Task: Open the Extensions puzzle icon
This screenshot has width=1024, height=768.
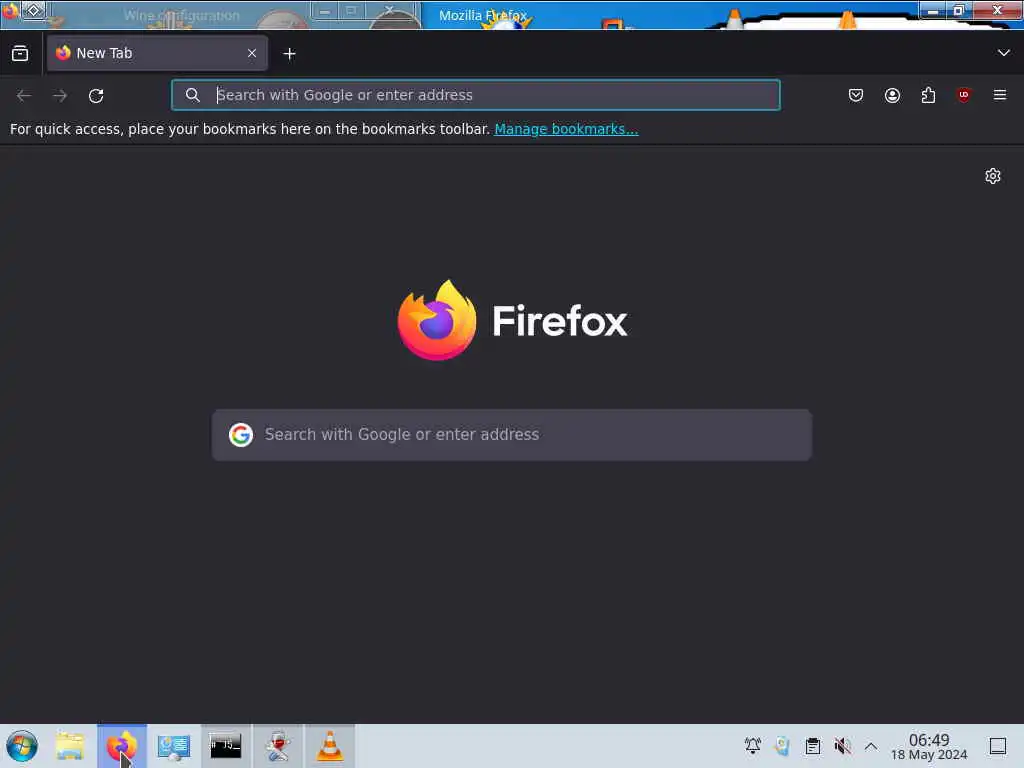Action: (928, 95)
